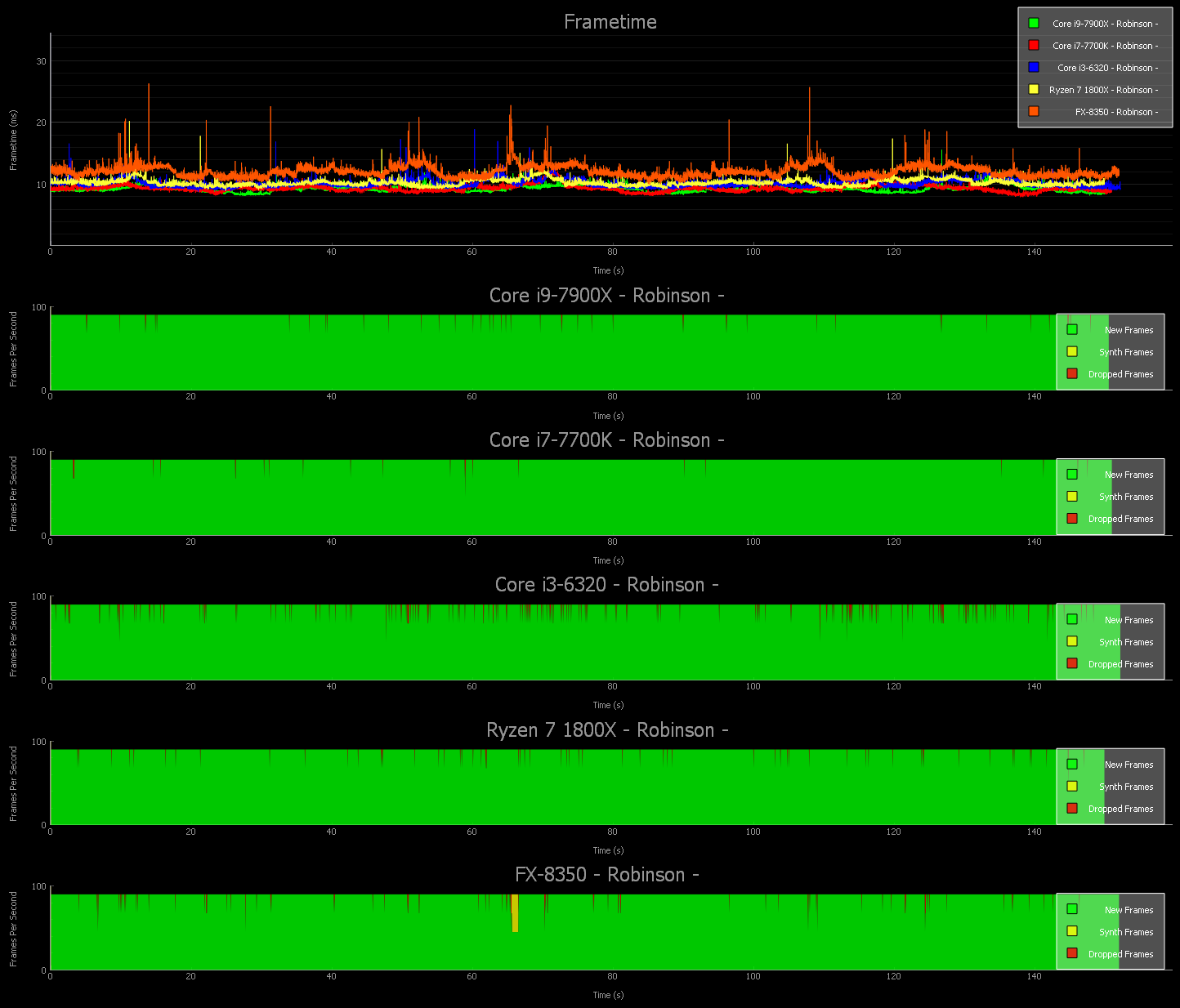The height and width of the screenshot is (1008, 1180).
Task: Click the orange FX-8350 legend swatch
Action: [1034, 111]
